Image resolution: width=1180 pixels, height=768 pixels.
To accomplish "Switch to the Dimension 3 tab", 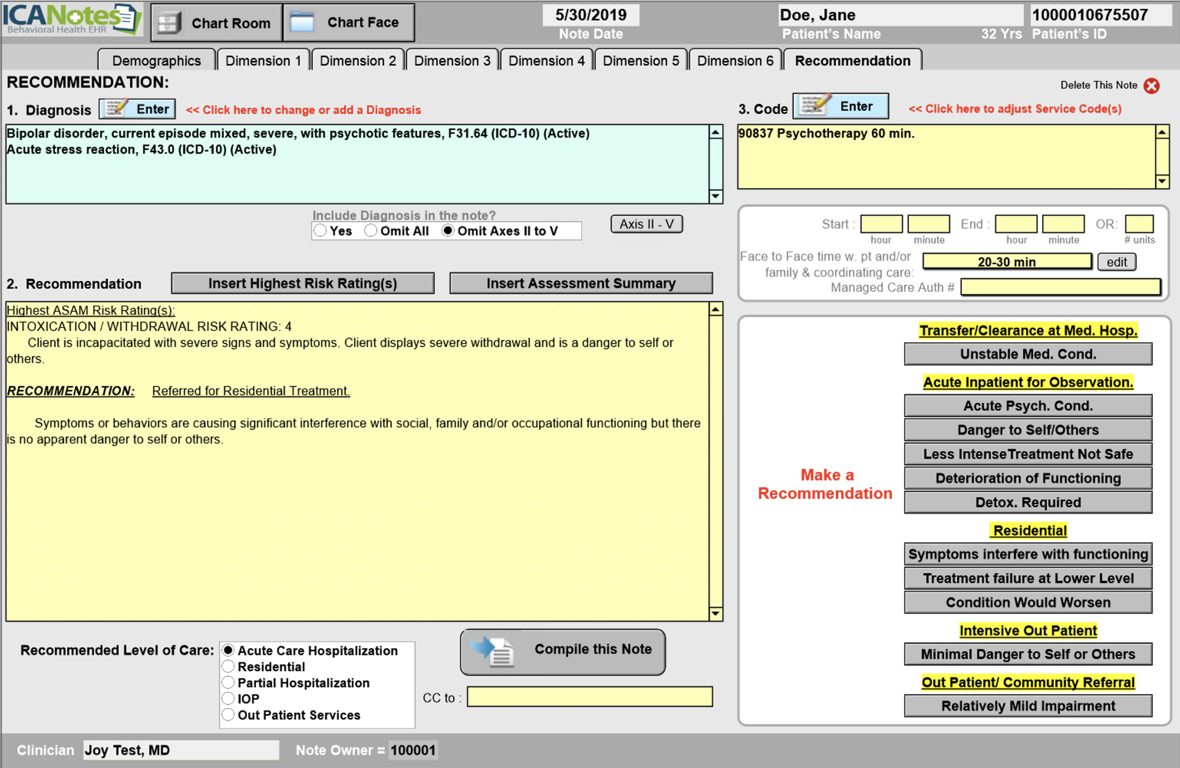I will coord(452,60).
